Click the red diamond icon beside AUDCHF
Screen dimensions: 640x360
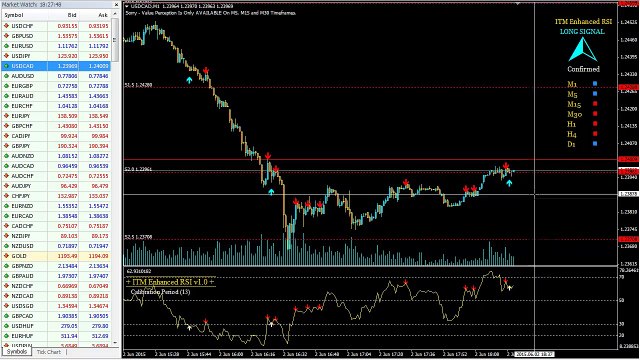point(6,176)
